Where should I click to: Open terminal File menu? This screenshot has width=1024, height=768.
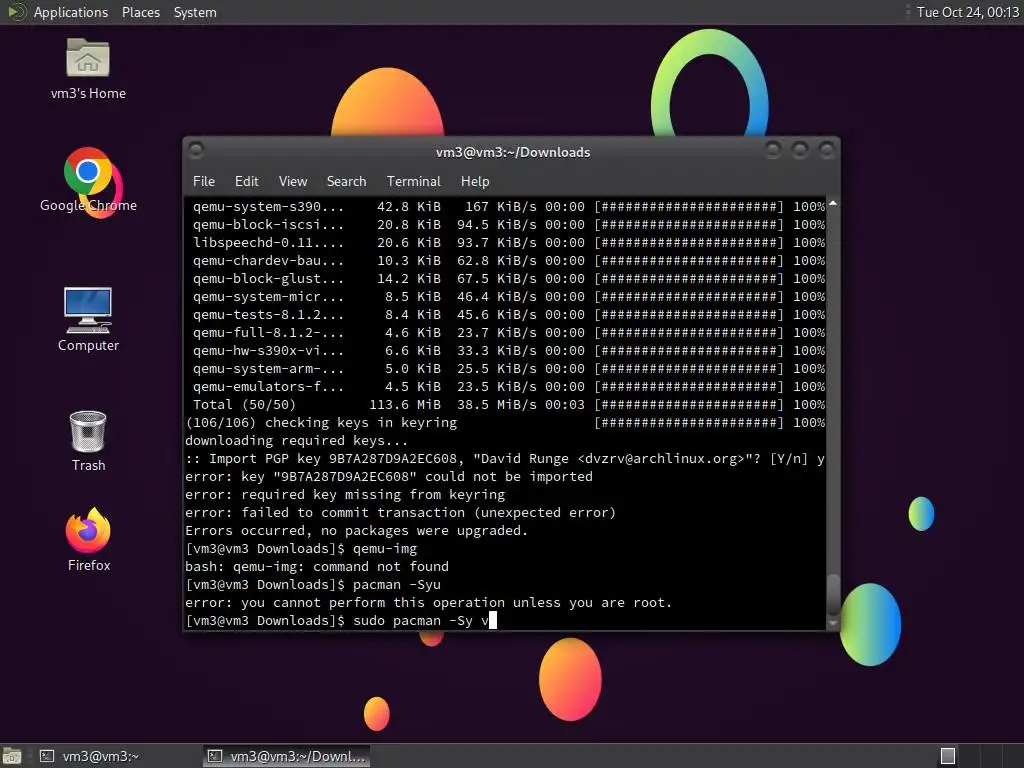tap(204, 182)
